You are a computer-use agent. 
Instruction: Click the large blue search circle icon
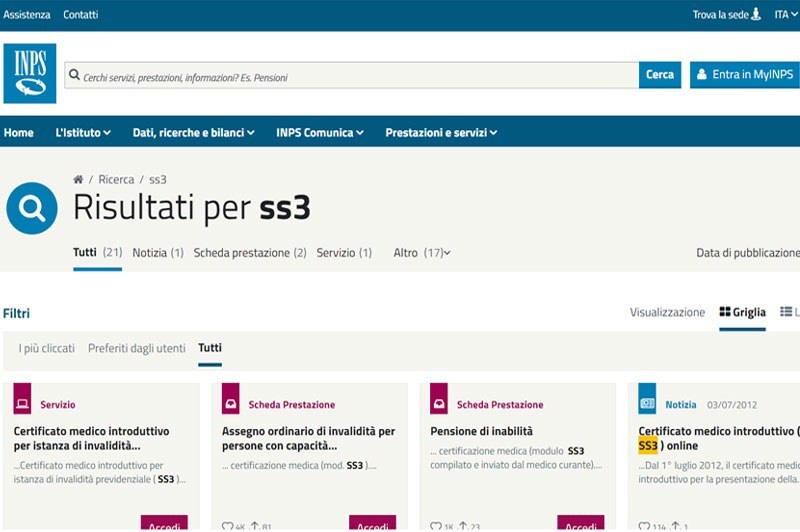(32, 208)
